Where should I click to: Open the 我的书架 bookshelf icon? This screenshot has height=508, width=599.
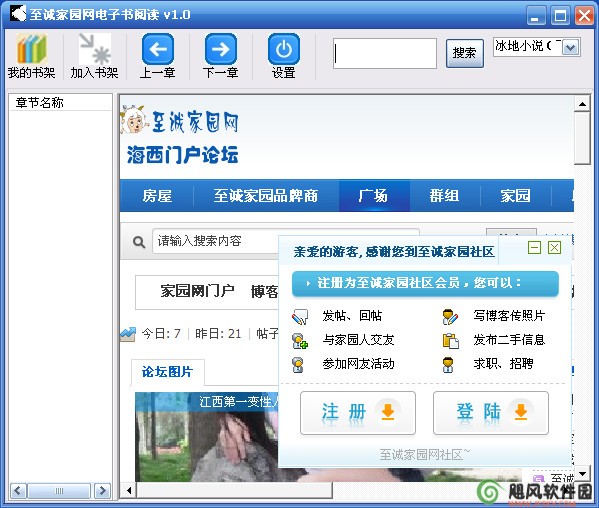[x=32, y=49]
